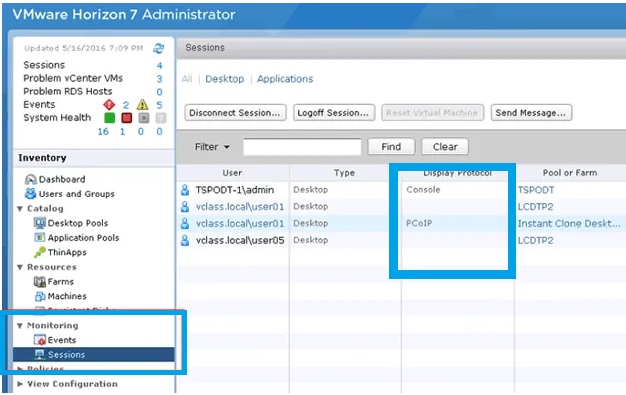
Task: Expand the View Configuration section
Action: pyautogui.click(x=20, y=384)
